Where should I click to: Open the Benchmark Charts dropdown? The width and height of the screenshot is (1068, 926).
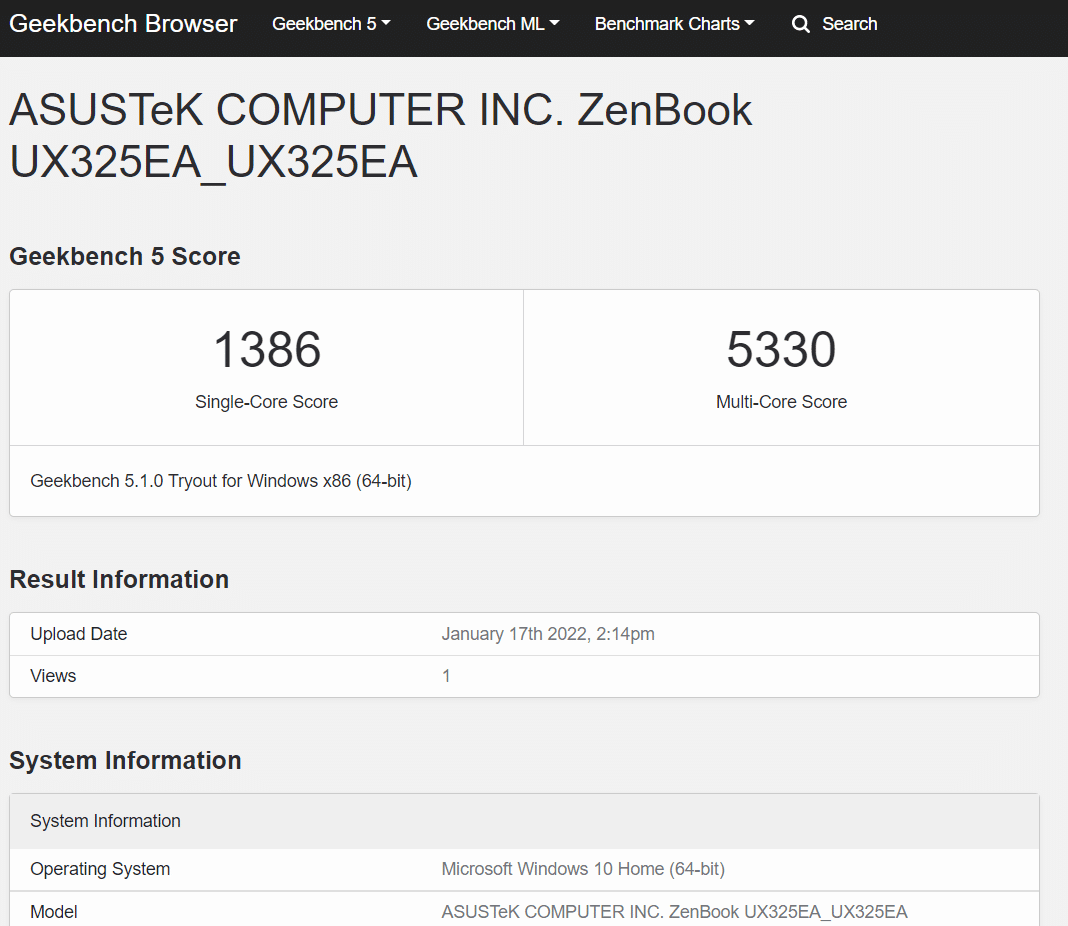[x=674, y=24]
